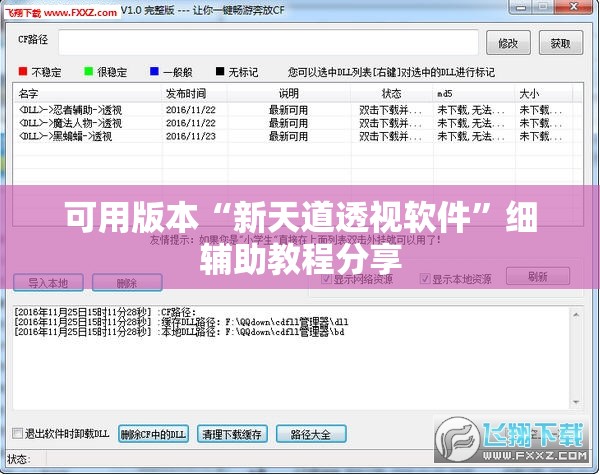Toggle the 显示网络资源 checkbox
The width and height of the screenshot is (600, 475).
(326, 279)
